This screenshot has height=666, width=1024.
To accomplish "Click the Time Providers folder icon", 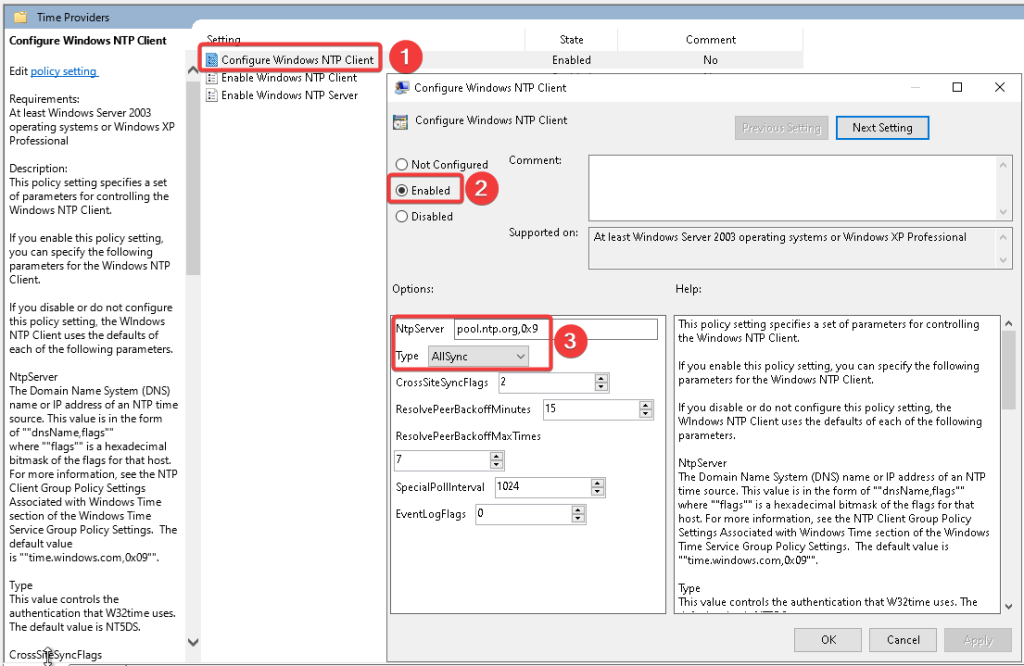I will (20, 17).
